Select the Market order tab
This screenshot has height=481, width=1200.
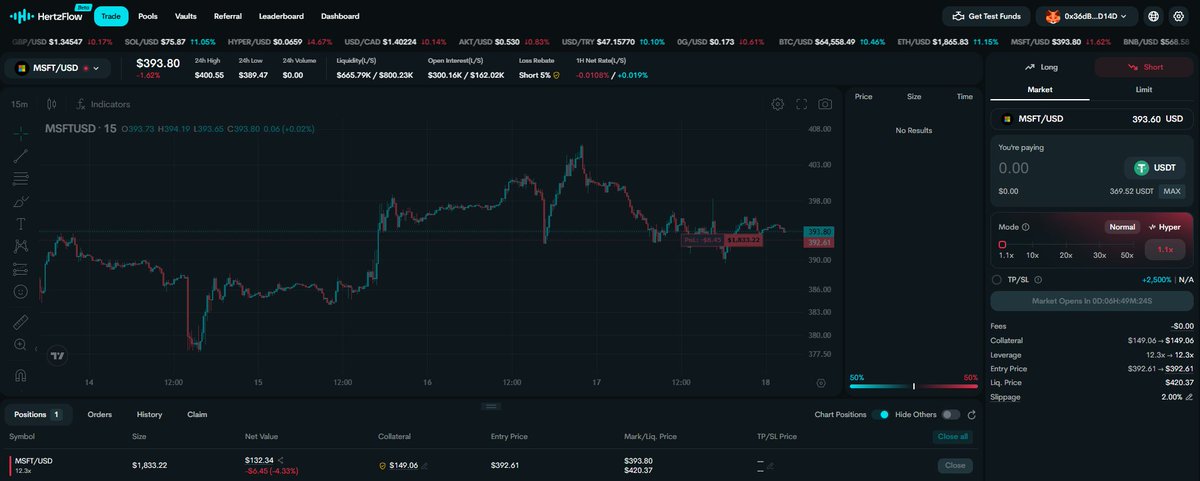click(x=1040, y=90)
